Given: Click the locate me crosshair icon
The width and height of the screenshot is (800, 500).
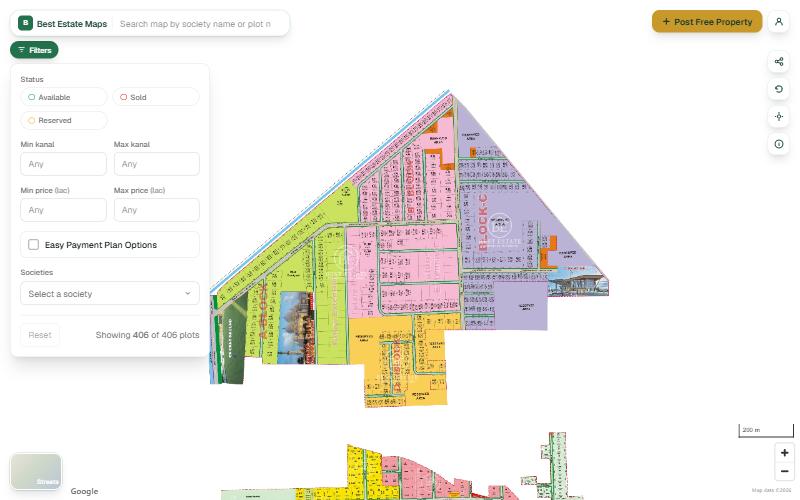Looking at the screenshot, I should click(779, 117).
